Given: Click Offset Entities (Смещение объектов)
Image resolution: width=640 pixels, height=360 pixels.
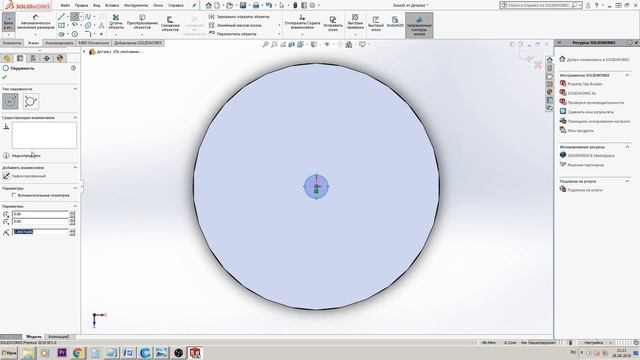Looking at the screenshot, I should pos(170,24).
